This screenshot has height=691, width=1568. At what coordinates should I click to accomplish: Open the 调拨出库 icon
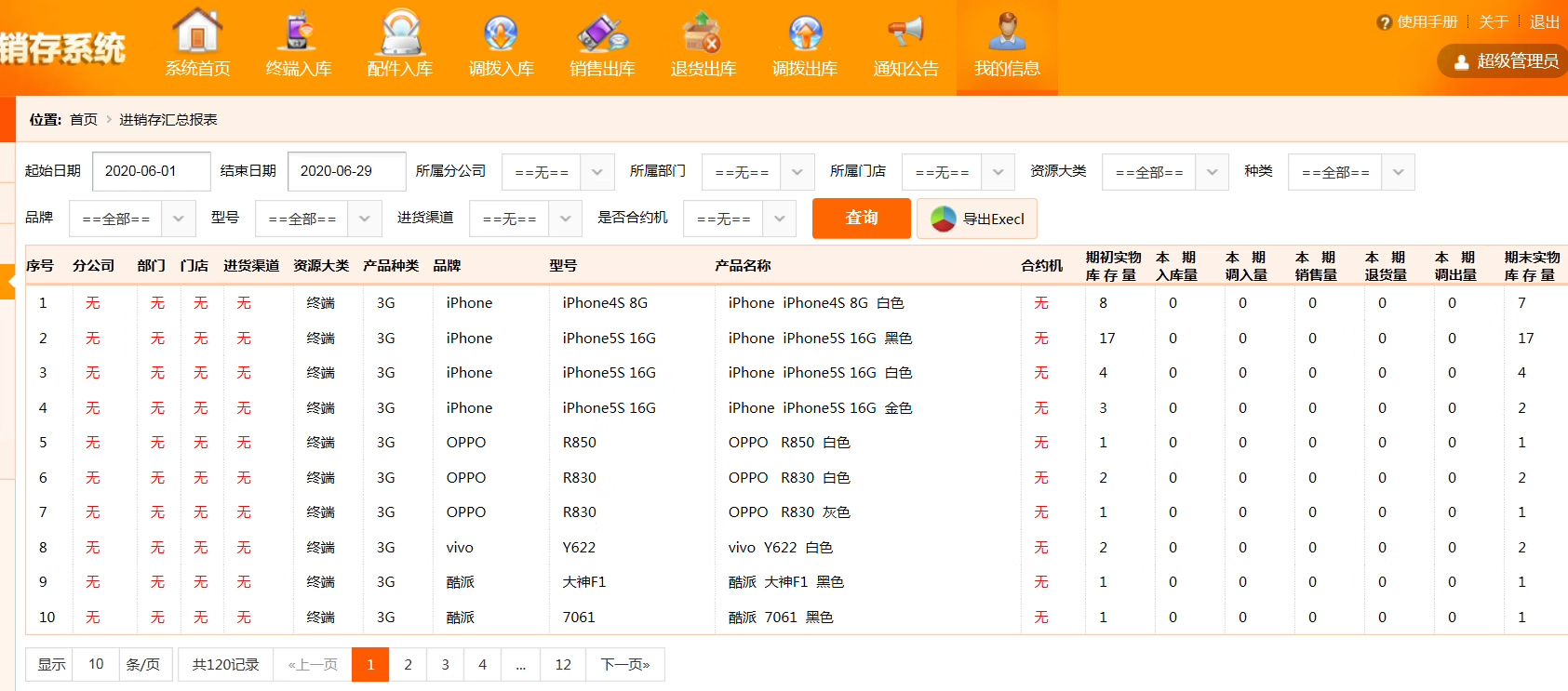805,32
